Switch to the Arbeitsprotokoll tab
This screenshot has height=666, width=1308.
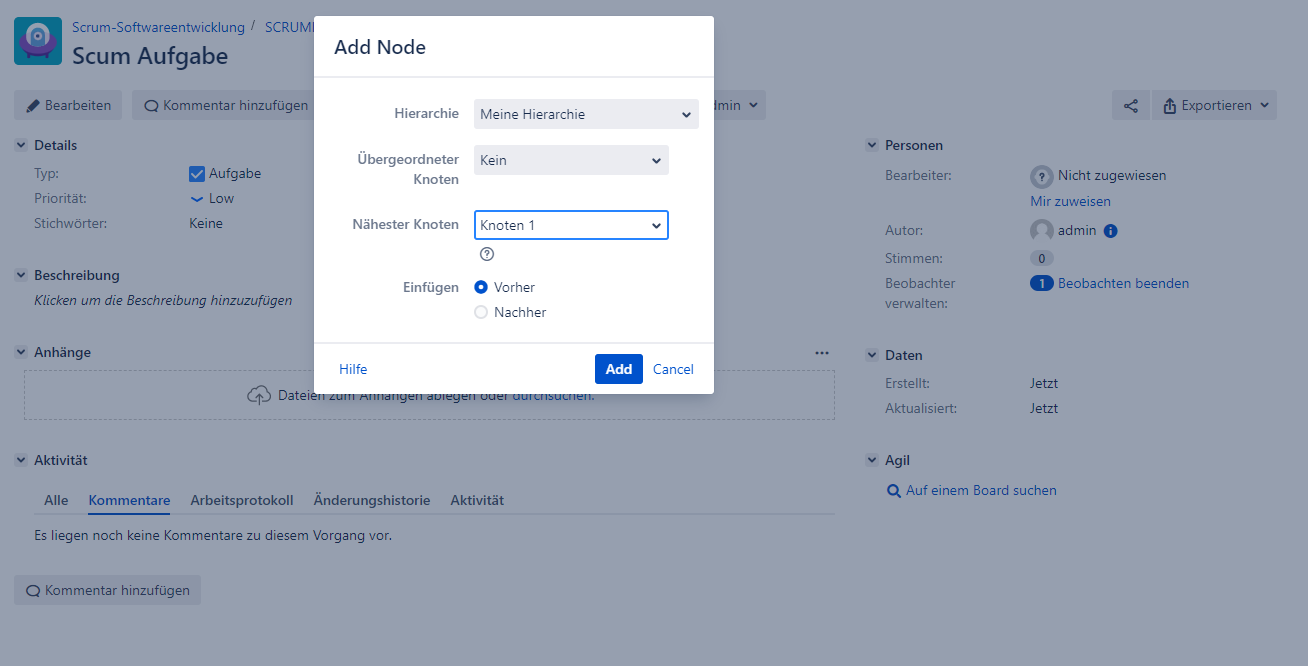tap(241, 500)
